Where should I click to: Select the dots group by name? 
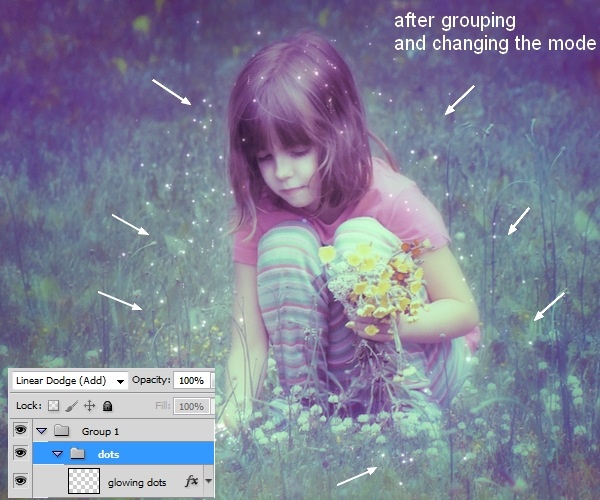[108, 454]
